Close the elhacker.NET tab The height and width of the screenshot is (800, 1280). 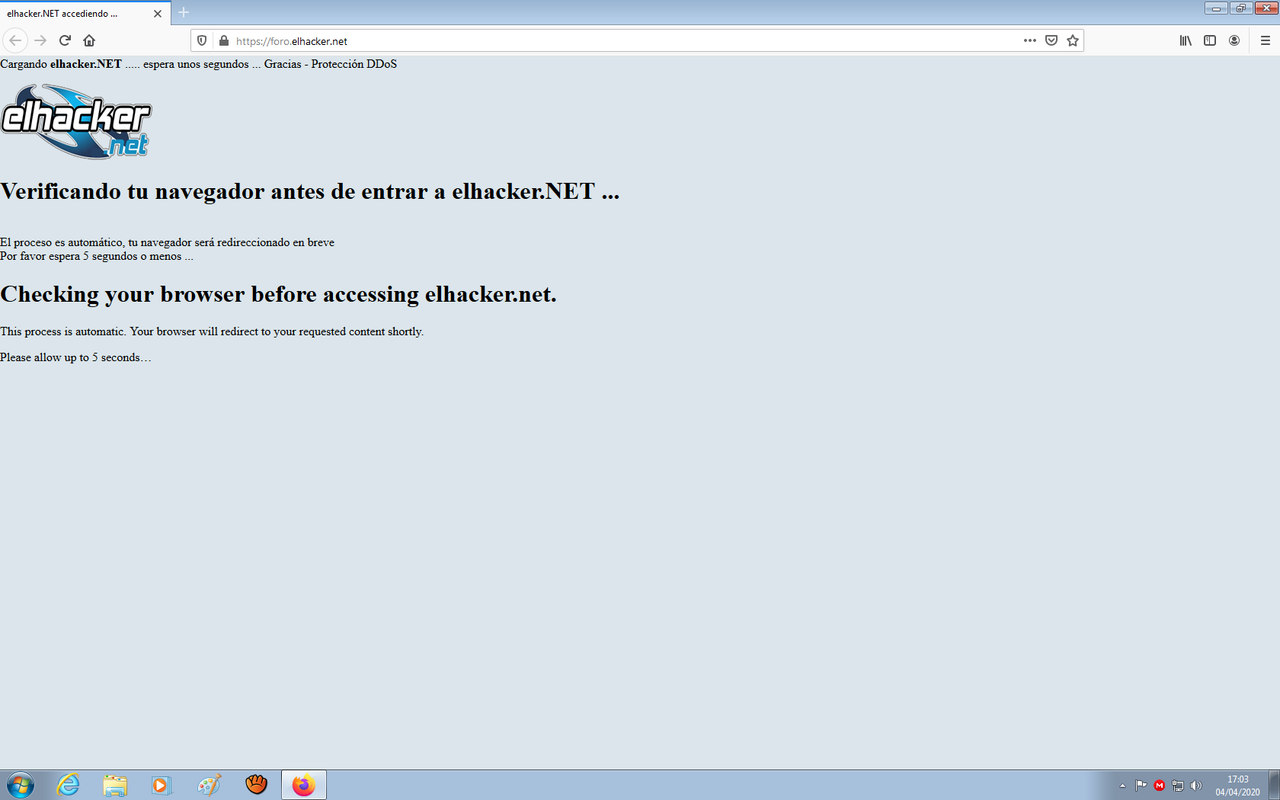click(x=157, y=13)
